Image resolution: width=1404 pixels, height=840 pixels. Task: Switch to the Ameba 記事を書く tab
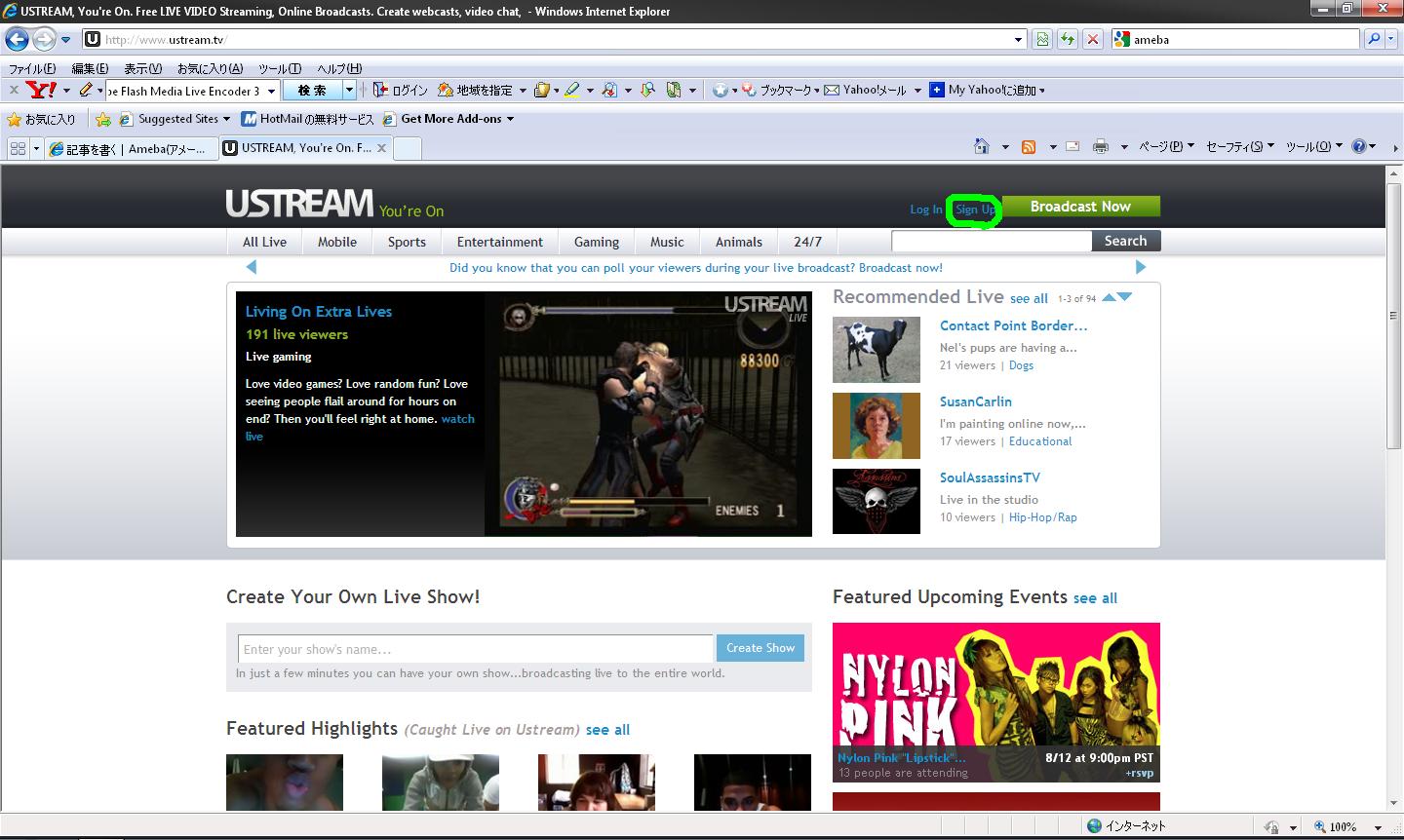130,148
